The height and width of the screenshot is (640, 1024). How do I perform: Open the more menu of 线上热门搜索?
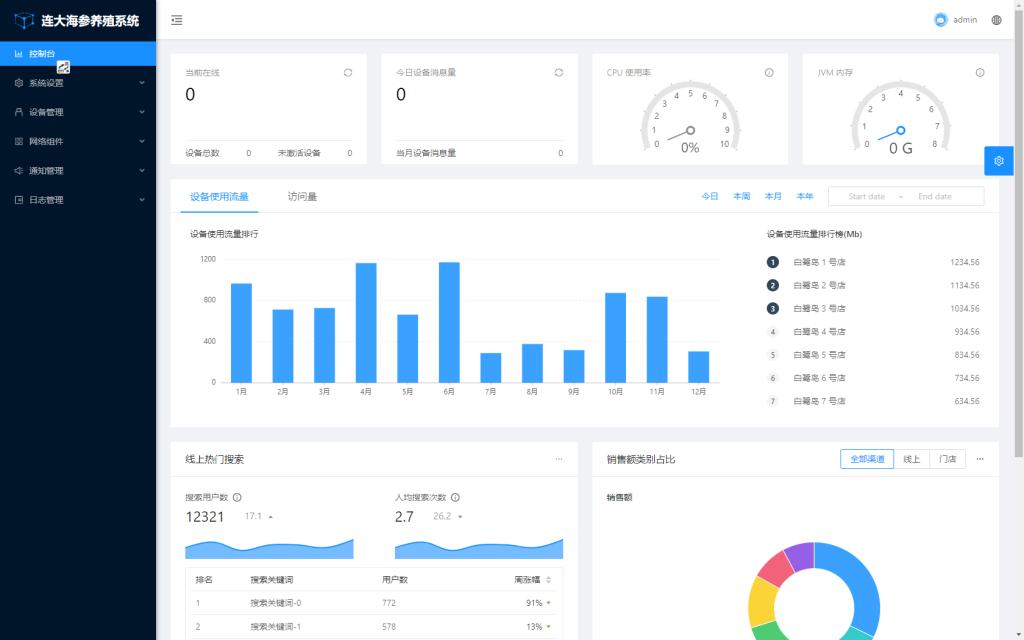pos(559,459)
